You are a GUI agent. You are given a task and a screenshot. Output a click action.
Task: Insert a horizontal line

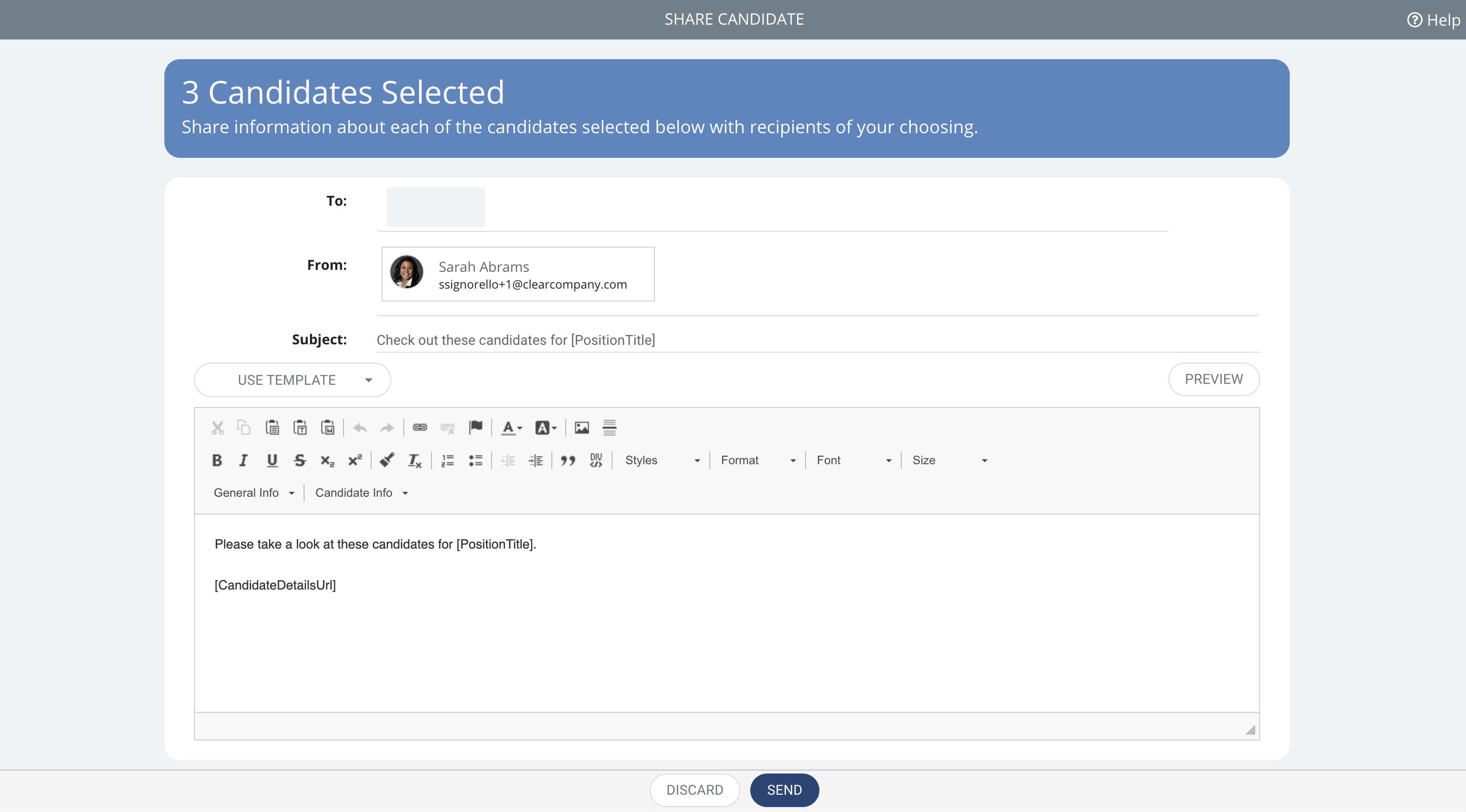click(610, 428)
